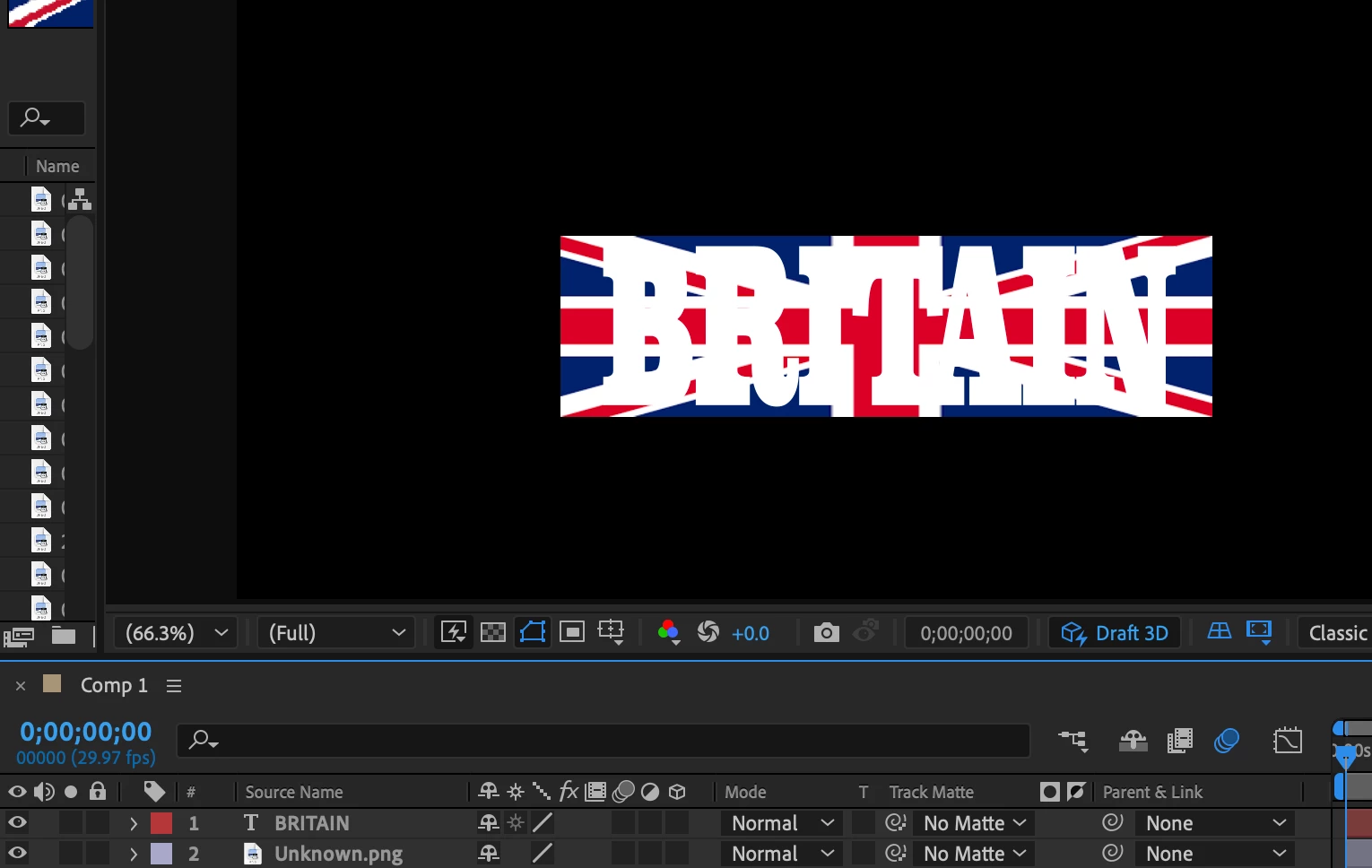
Task: Toggle hide shy layers in timeline
Action: pyautogui.click(x=1133, y=741)
